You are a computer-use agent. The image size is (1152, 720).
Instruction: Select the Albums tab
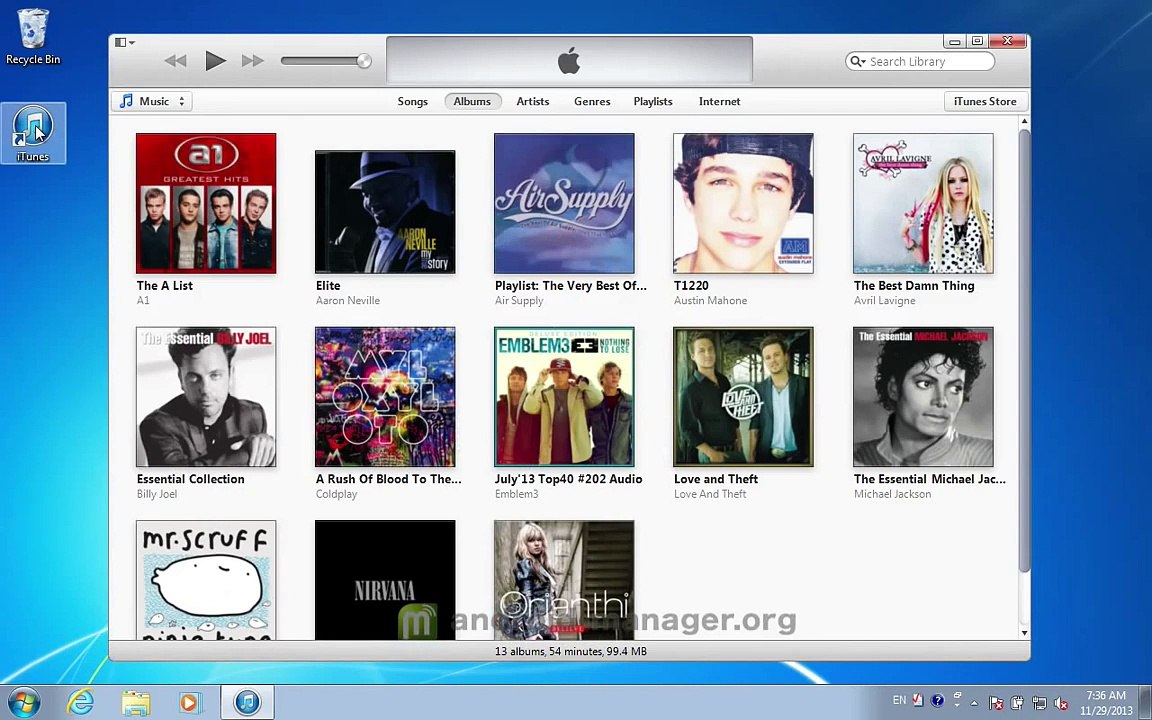[x=472, y=101]
